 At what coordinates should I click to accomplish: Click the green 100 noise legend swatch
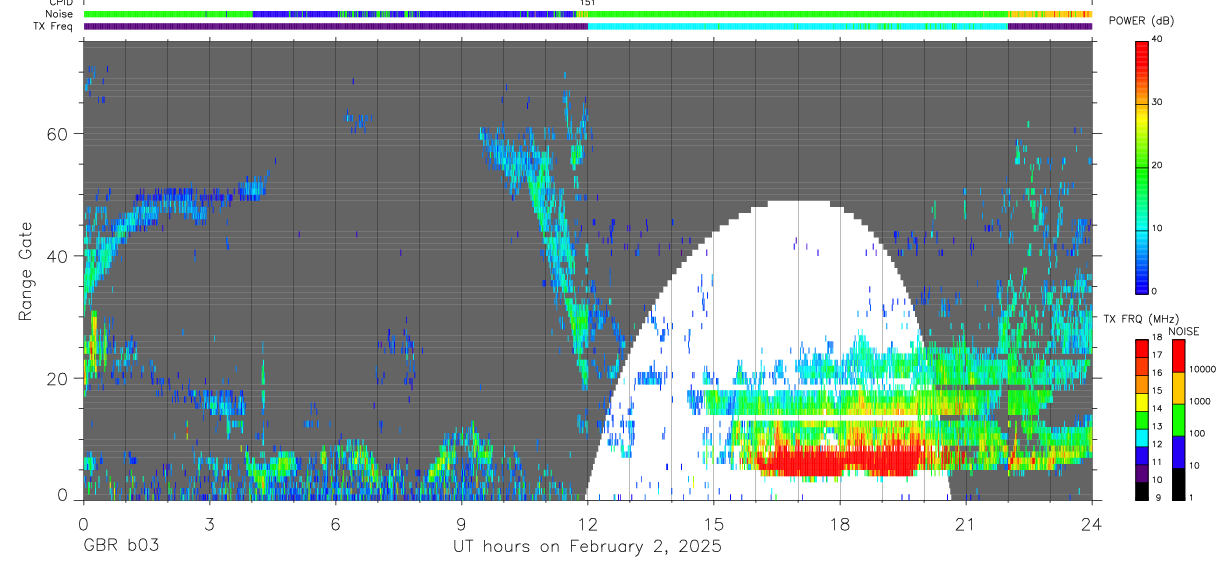(x=1178, y=420)
